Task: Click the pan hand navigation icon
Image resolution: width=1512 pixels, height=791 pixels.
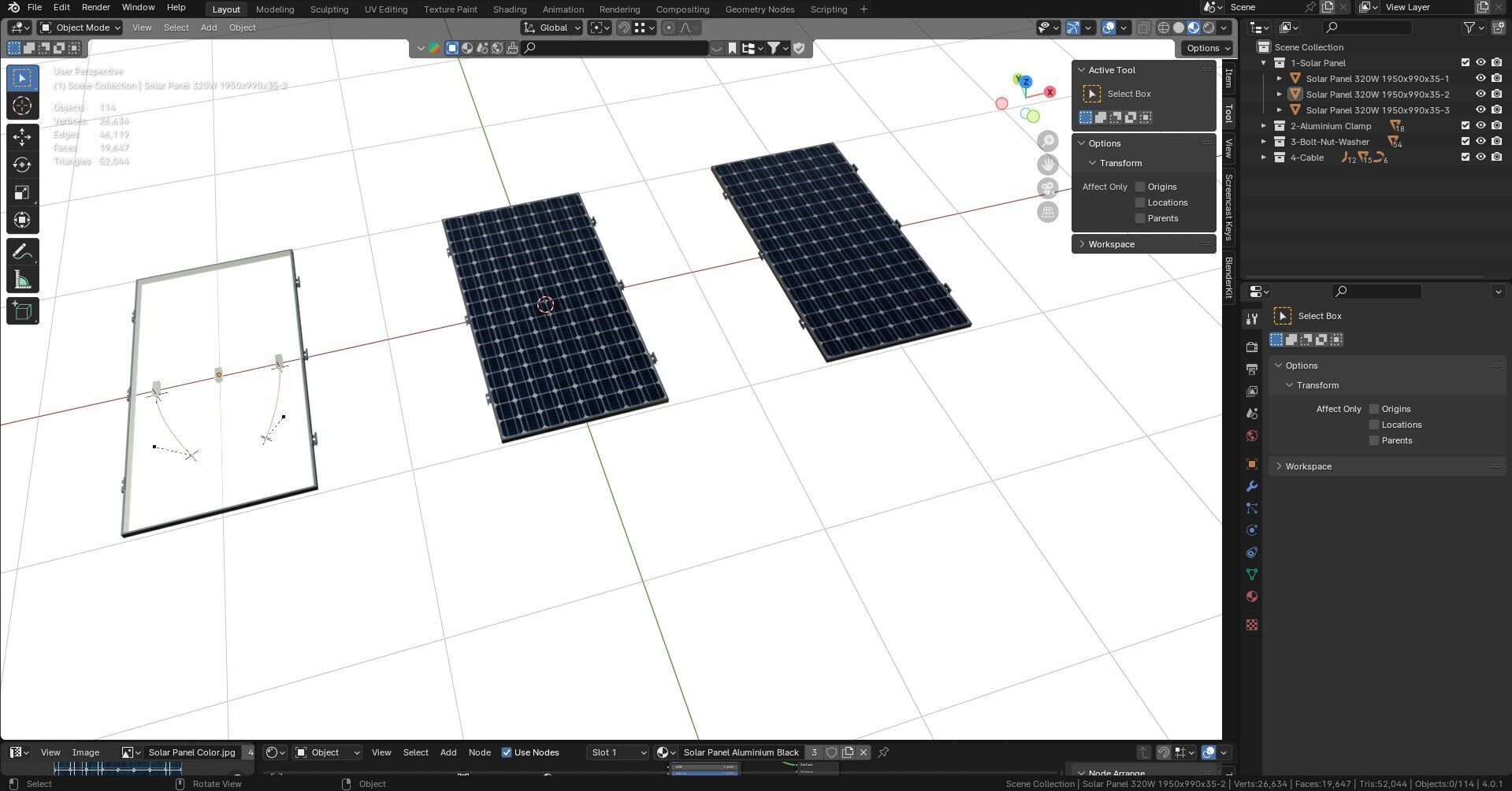Action: 1047,165
